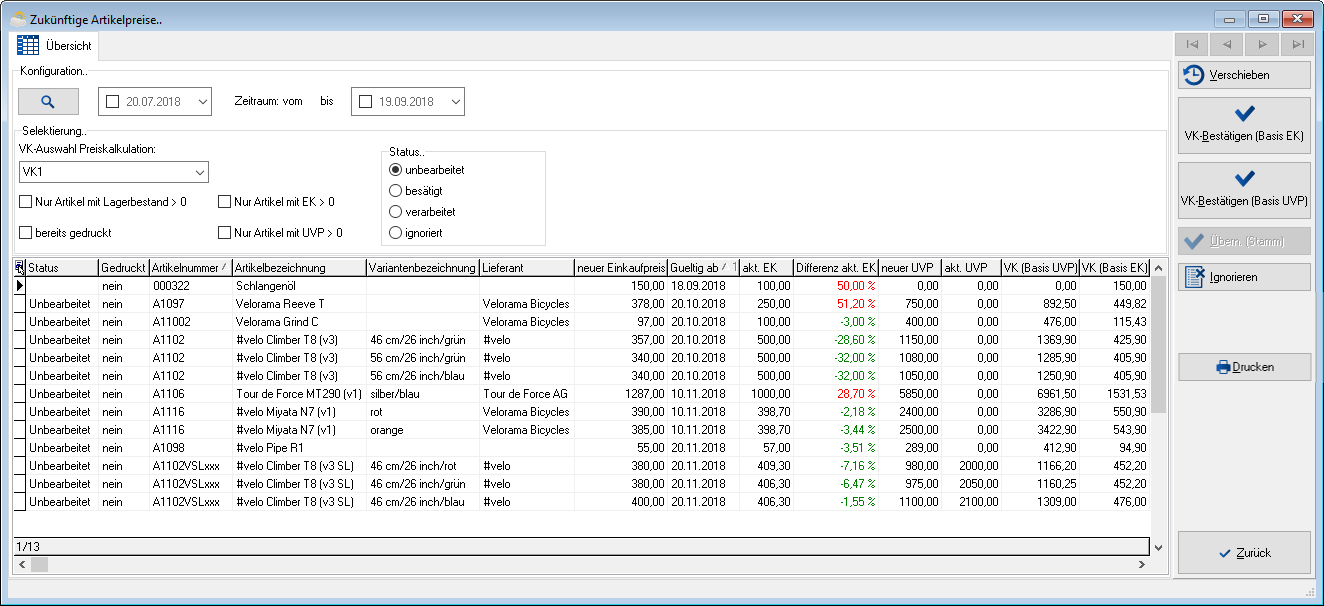Click the Verschieben clock icon button
This screenshot has width=1324, height=606.
click(1244, 75)
